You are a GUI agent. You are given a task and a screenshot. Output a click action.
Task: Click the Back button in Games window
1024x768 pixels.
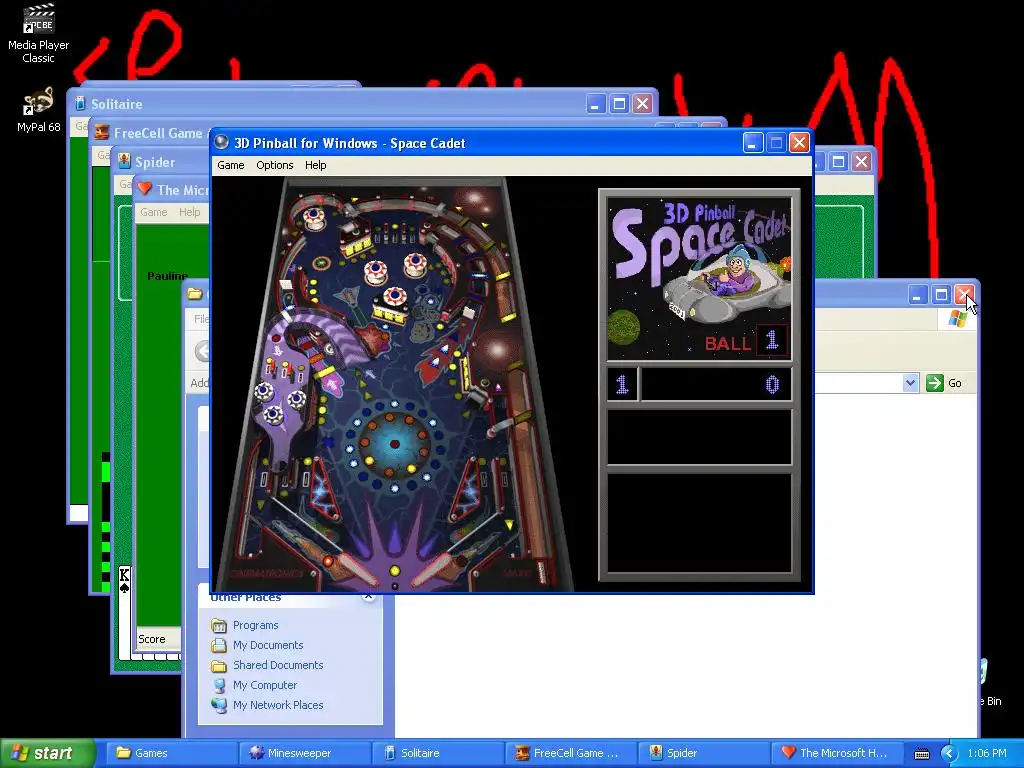[x=201, y=351]
